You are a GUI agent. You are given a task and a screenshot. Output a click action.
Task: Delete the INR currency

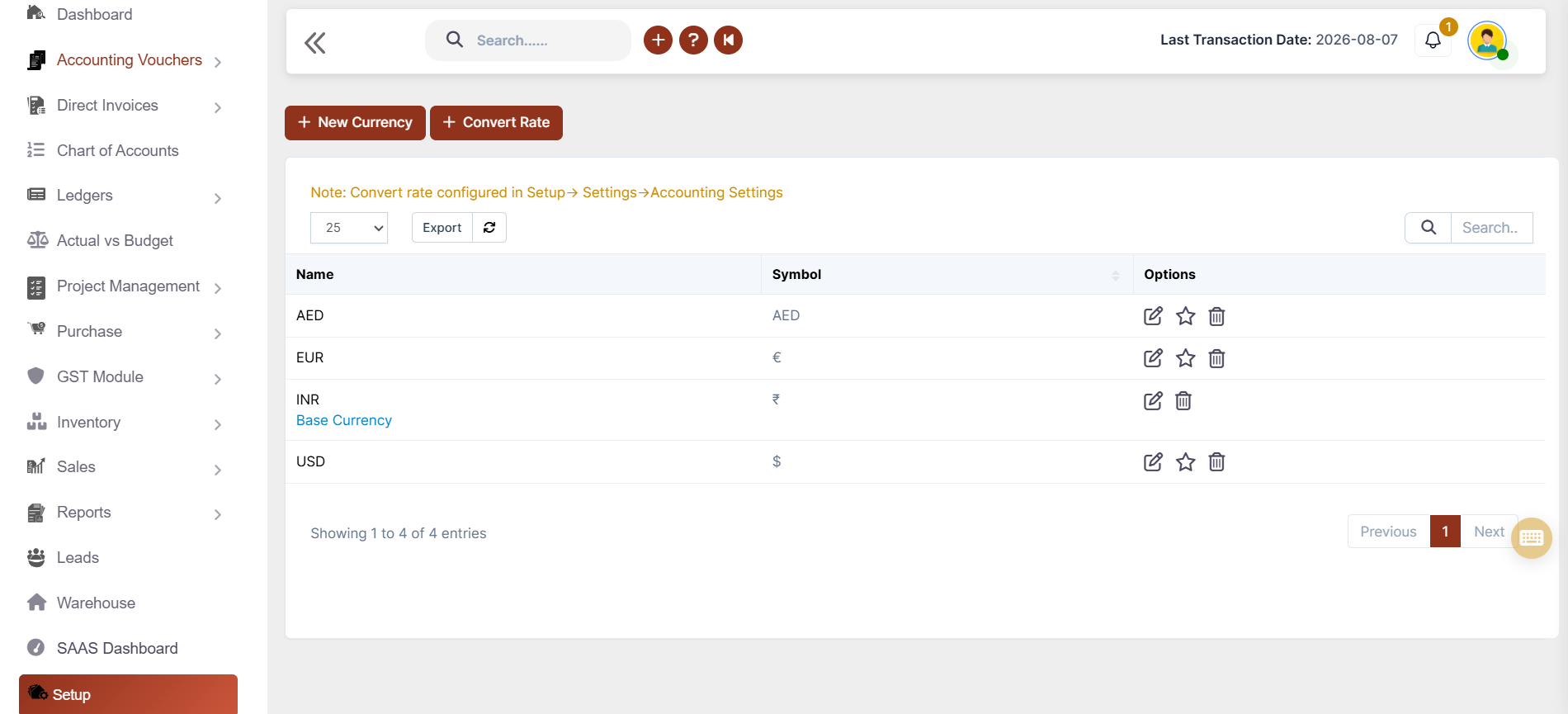[x=1183, y=401]
